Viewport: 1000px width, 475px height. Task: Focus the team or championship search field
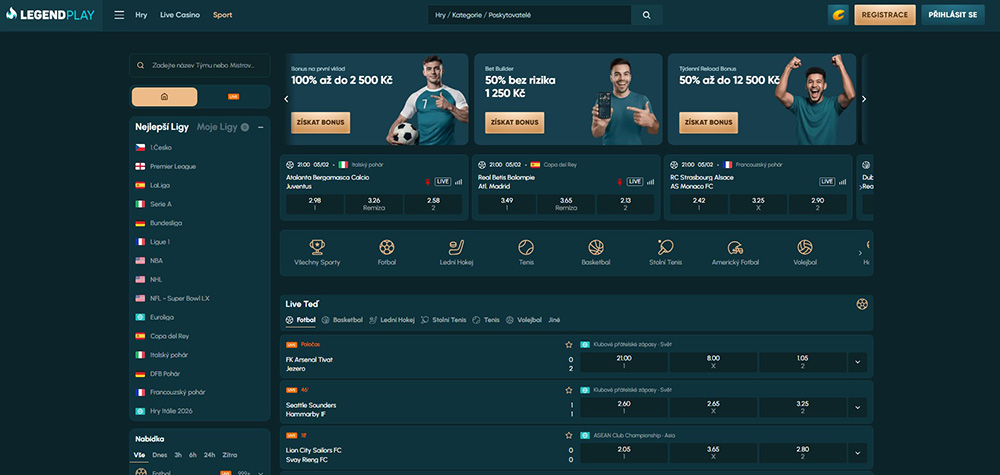click(200, 65)
